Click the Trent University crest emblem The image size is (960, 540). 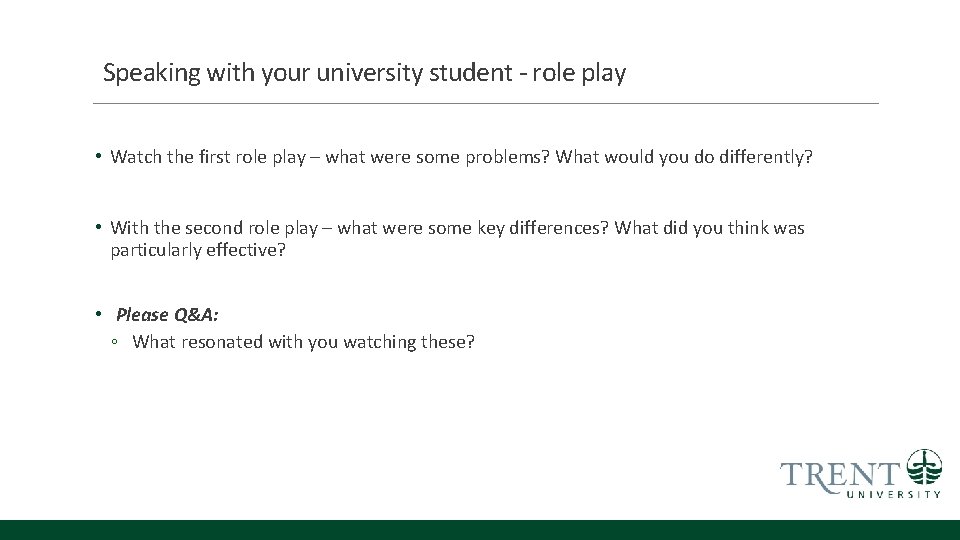coord(923,467)
